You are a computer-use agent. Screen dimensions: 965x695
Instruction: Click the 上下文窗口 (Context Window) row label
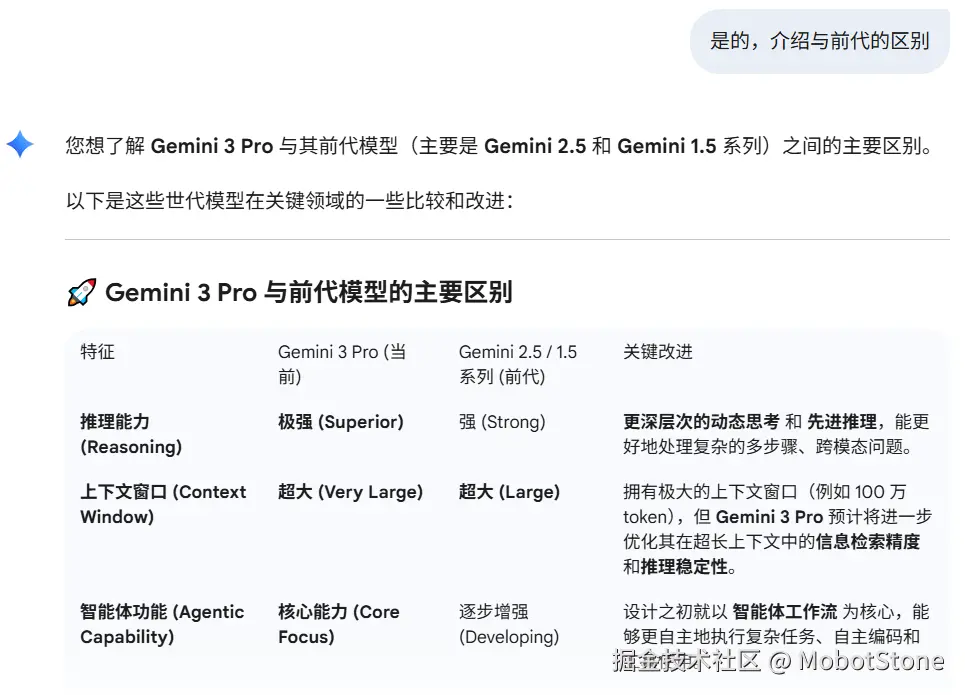click(x=163, y=504)
